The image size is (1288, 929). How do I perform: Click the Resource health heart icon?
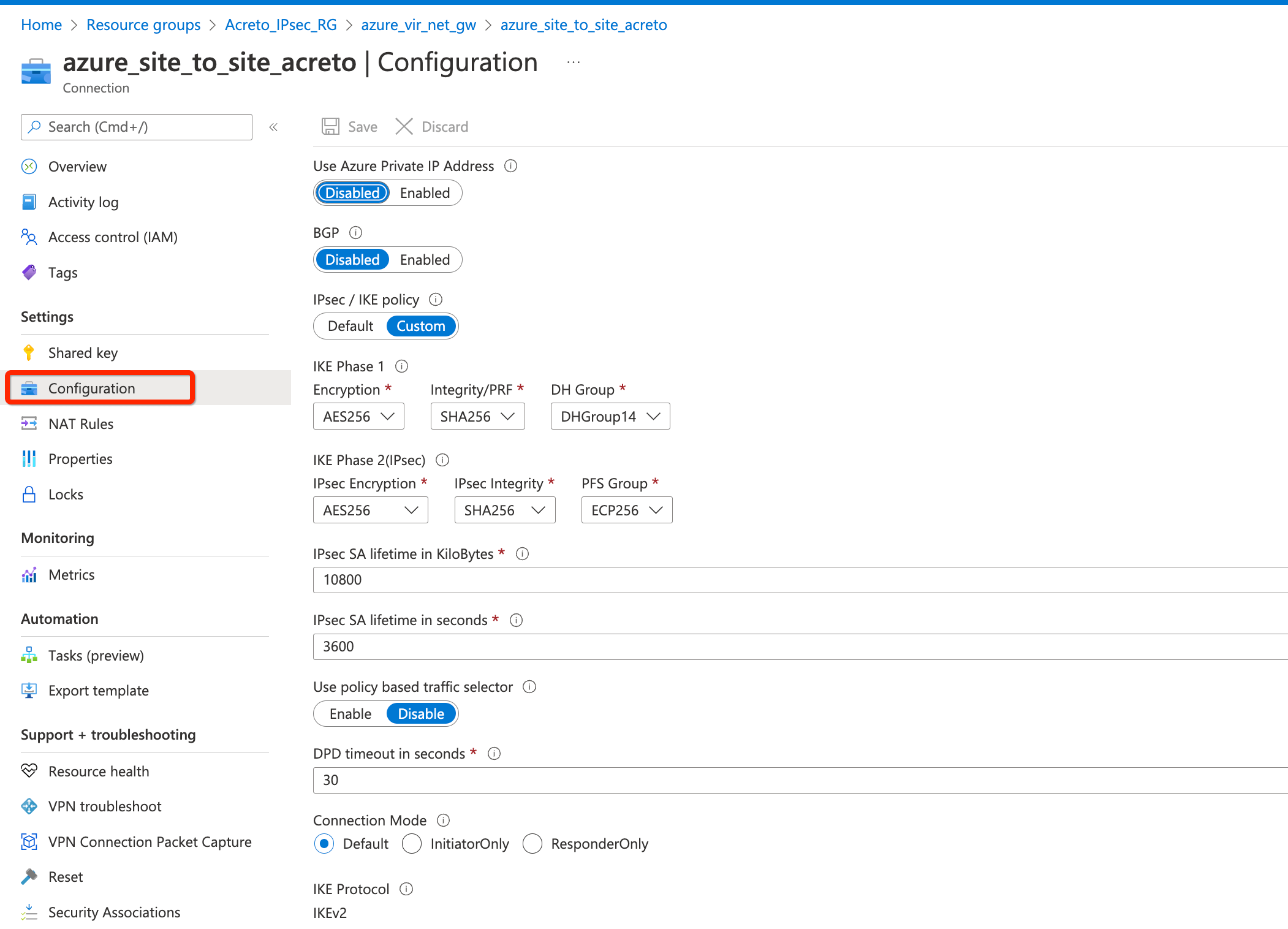click(29, 772)
